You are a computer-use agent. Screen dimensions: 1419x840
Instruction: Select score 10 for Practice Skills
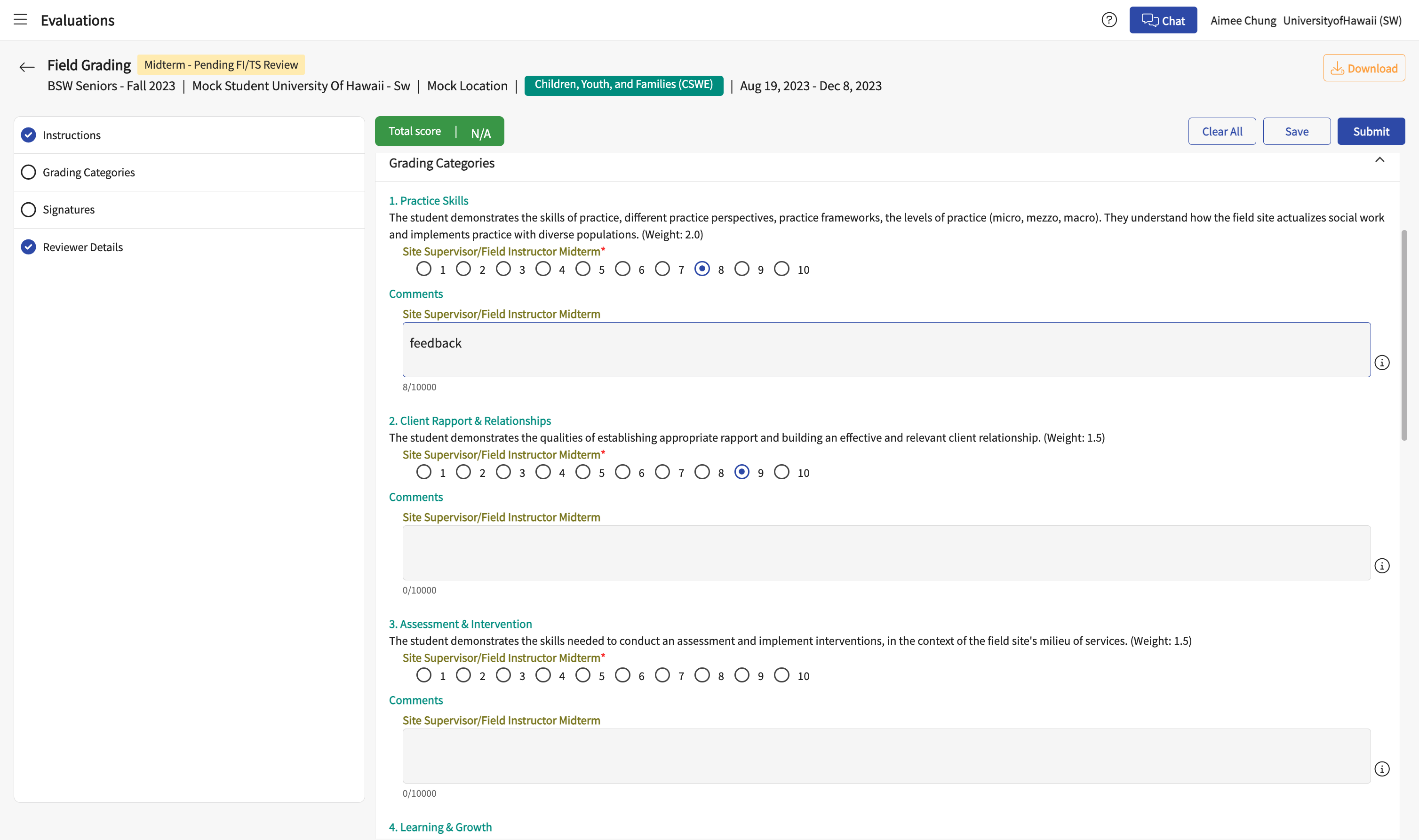pyautogui.click(x=781, y=268)
